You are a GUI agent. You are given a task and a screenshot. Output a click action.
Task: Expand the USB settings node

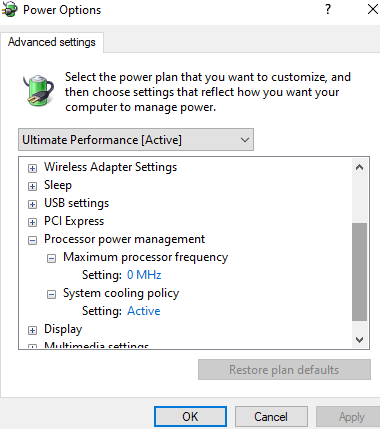point(32,204)
